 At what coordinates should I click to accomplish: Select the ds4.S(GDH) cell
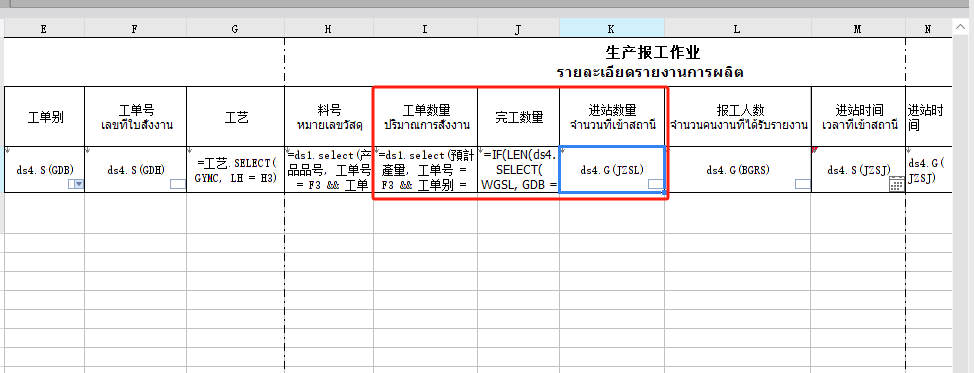(135, 170)
